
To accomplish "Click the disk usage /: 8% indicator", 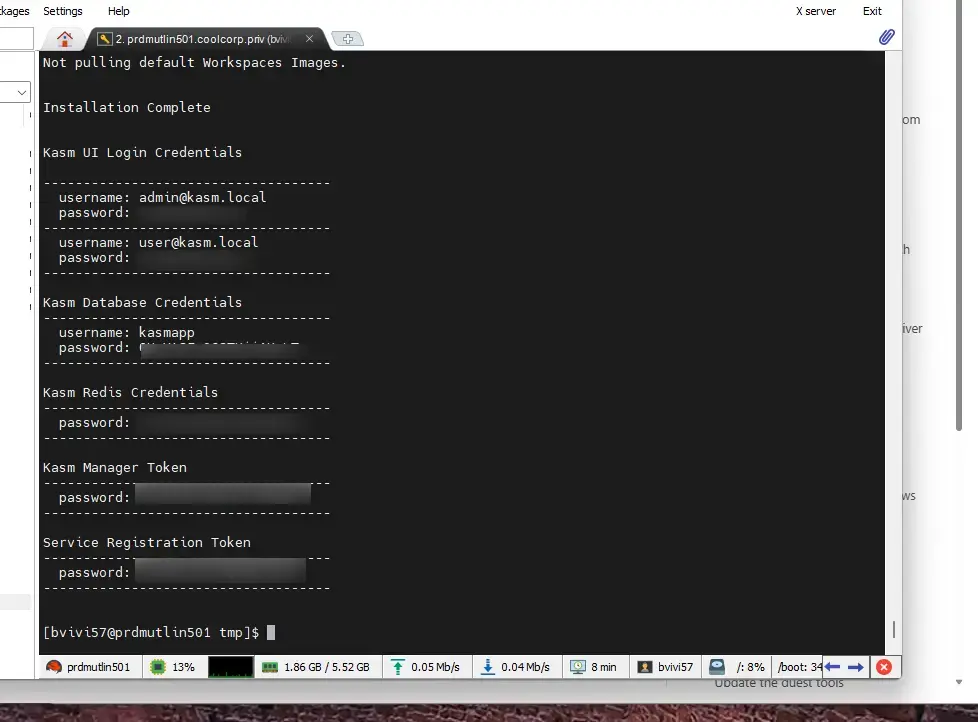I will click(737, 667).
